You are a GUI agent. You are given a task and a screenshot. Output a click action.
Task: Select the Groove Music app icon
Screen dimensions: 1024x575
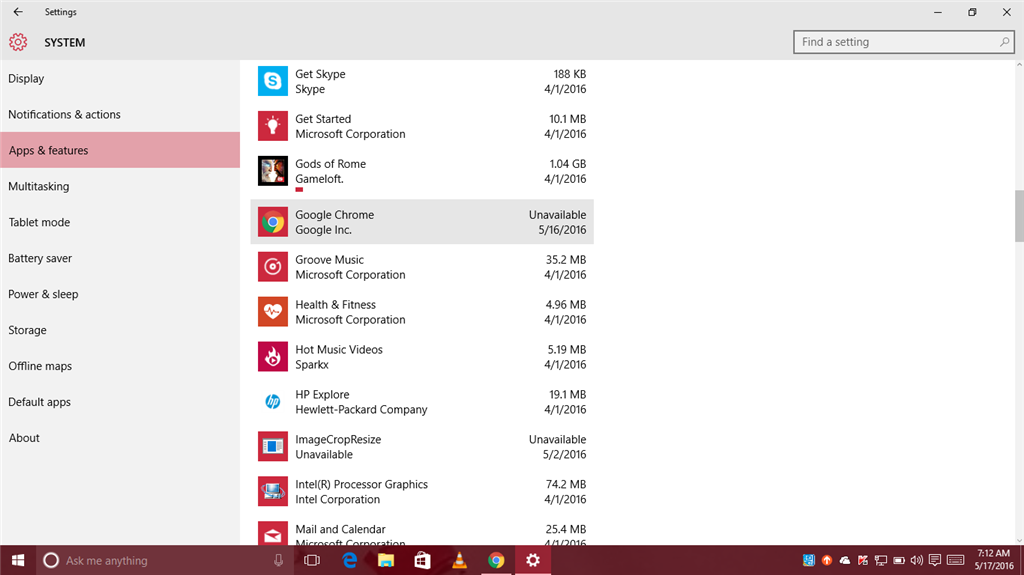tap(272, 267)
